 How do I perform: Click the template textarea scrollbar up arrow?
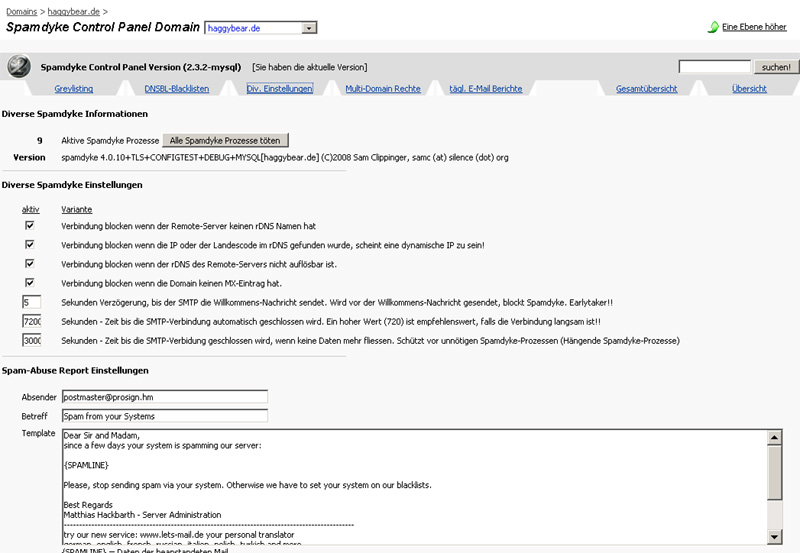pyautogui.click(x=775, y=437)
